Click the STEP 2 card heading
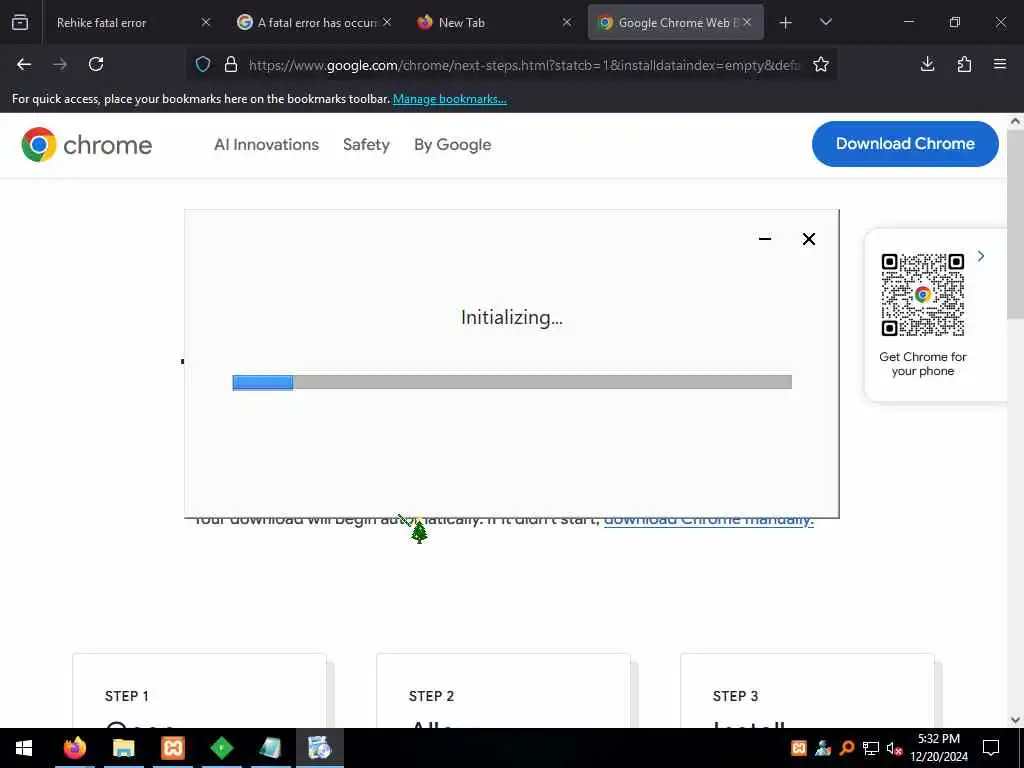This screenshot has height=768, width=1024. [x=431, y=696]
